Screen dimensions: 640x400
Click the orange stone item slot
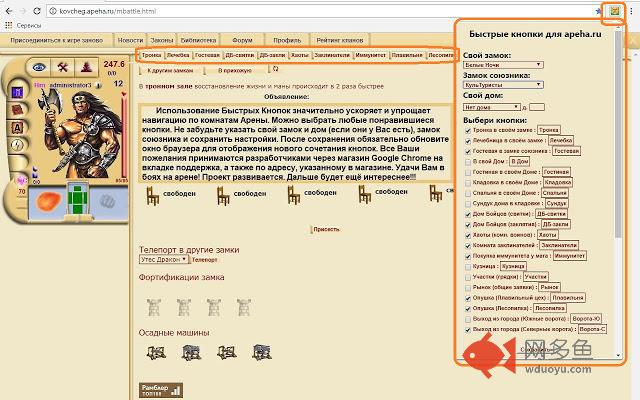coord(48,202)
